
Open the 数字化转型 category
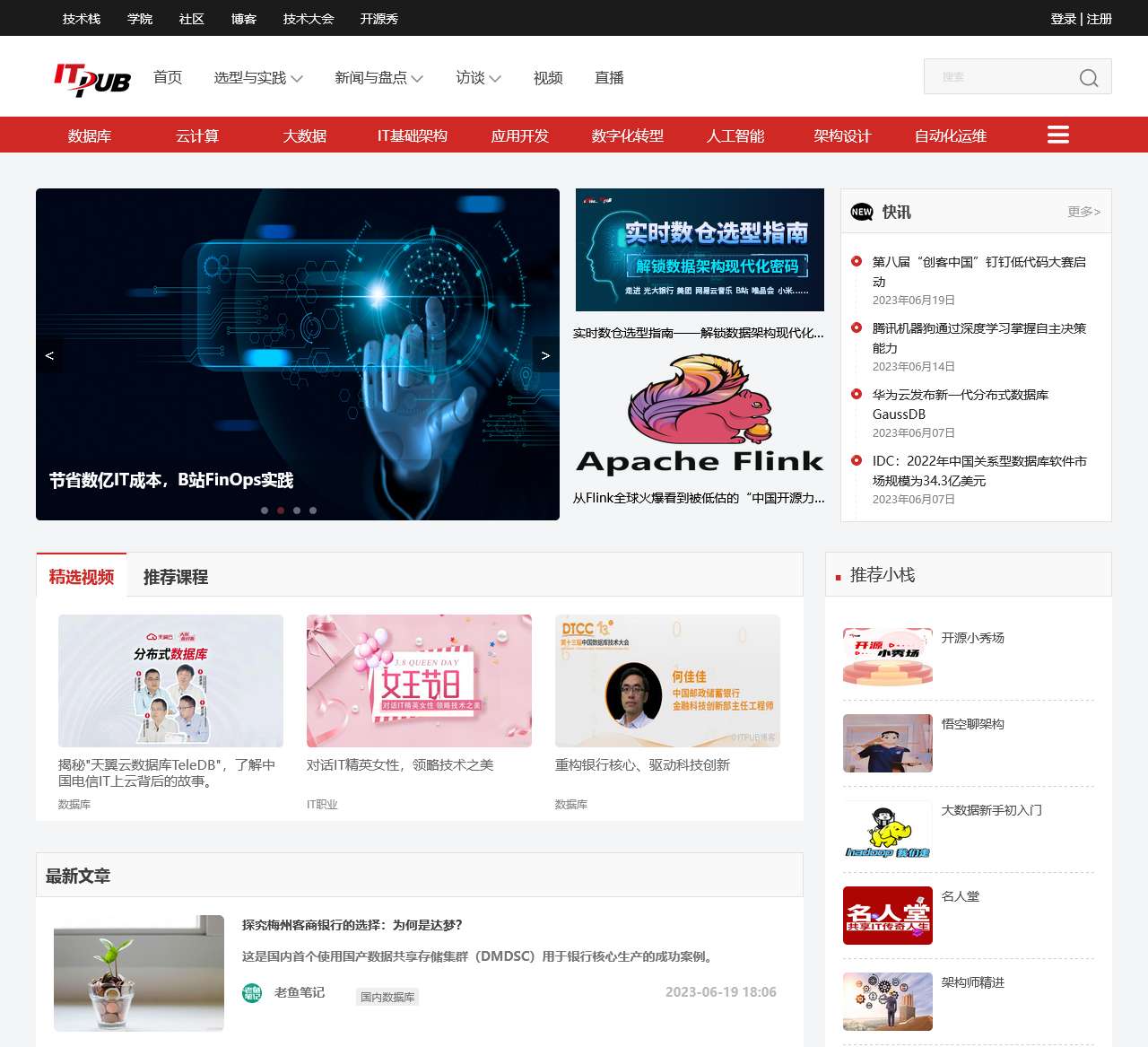pyautogui.click(x=628, y=135)
